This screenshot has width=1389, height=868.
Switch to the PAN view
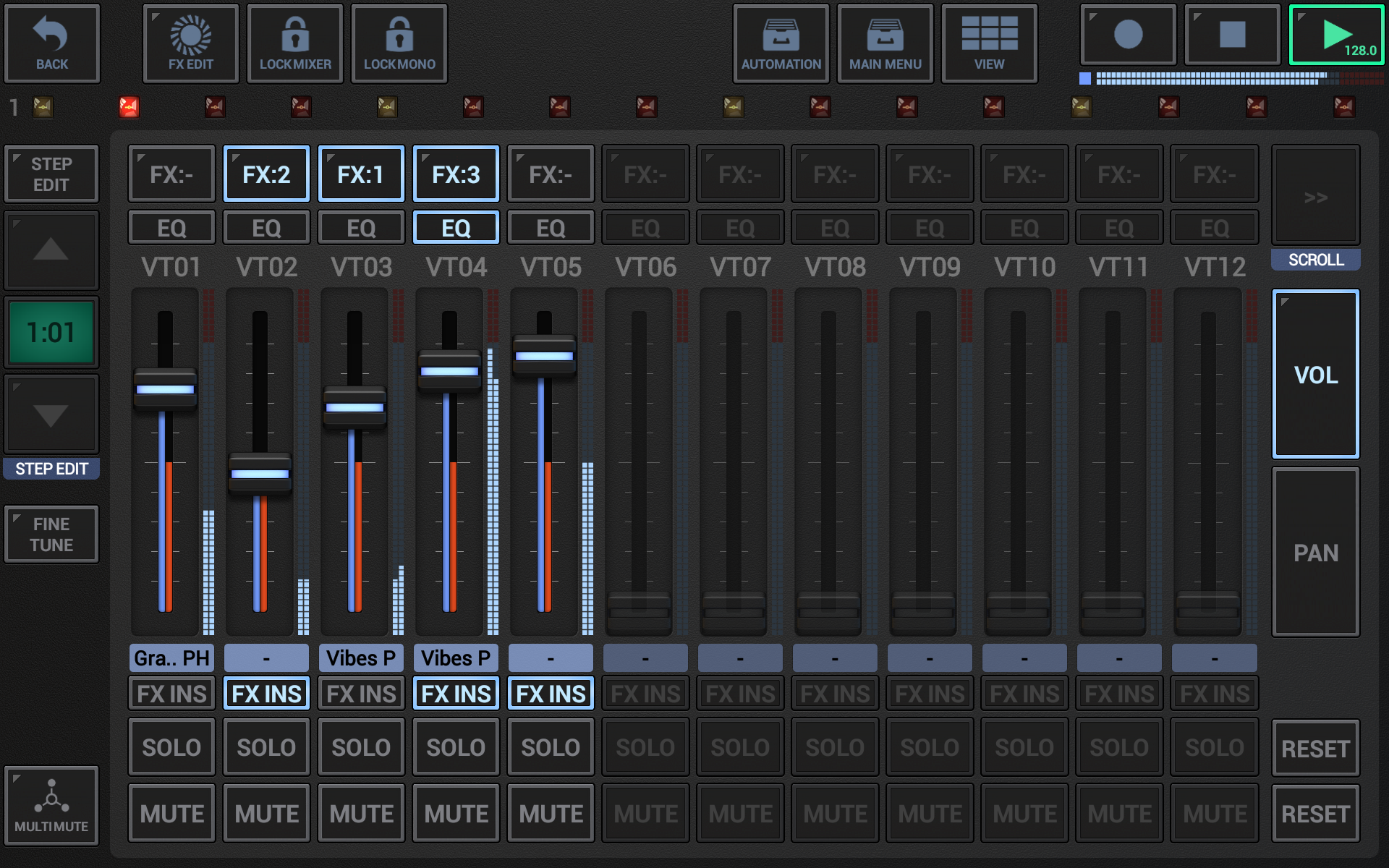coord(1315,551)
